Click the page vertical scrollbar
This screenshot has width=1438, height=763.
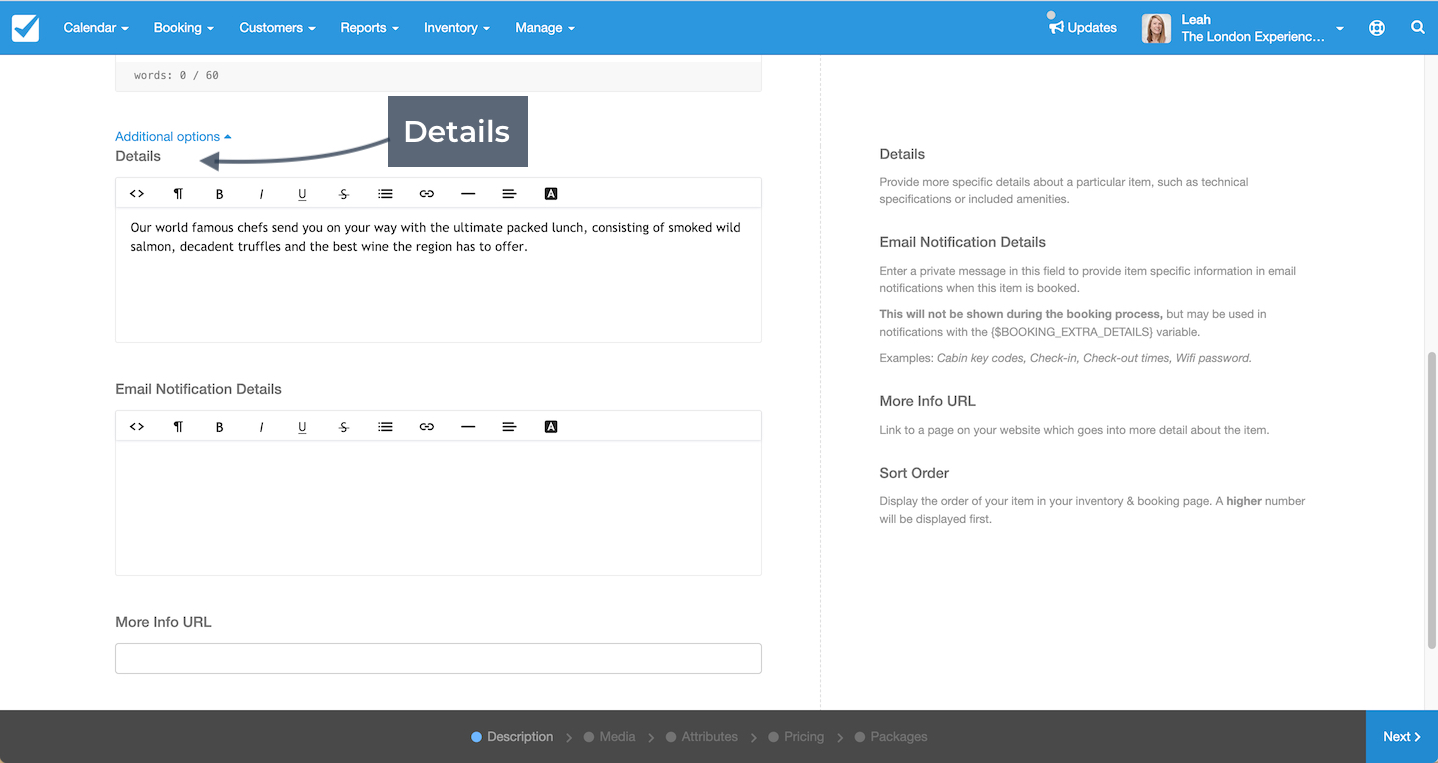(1432, 500)
